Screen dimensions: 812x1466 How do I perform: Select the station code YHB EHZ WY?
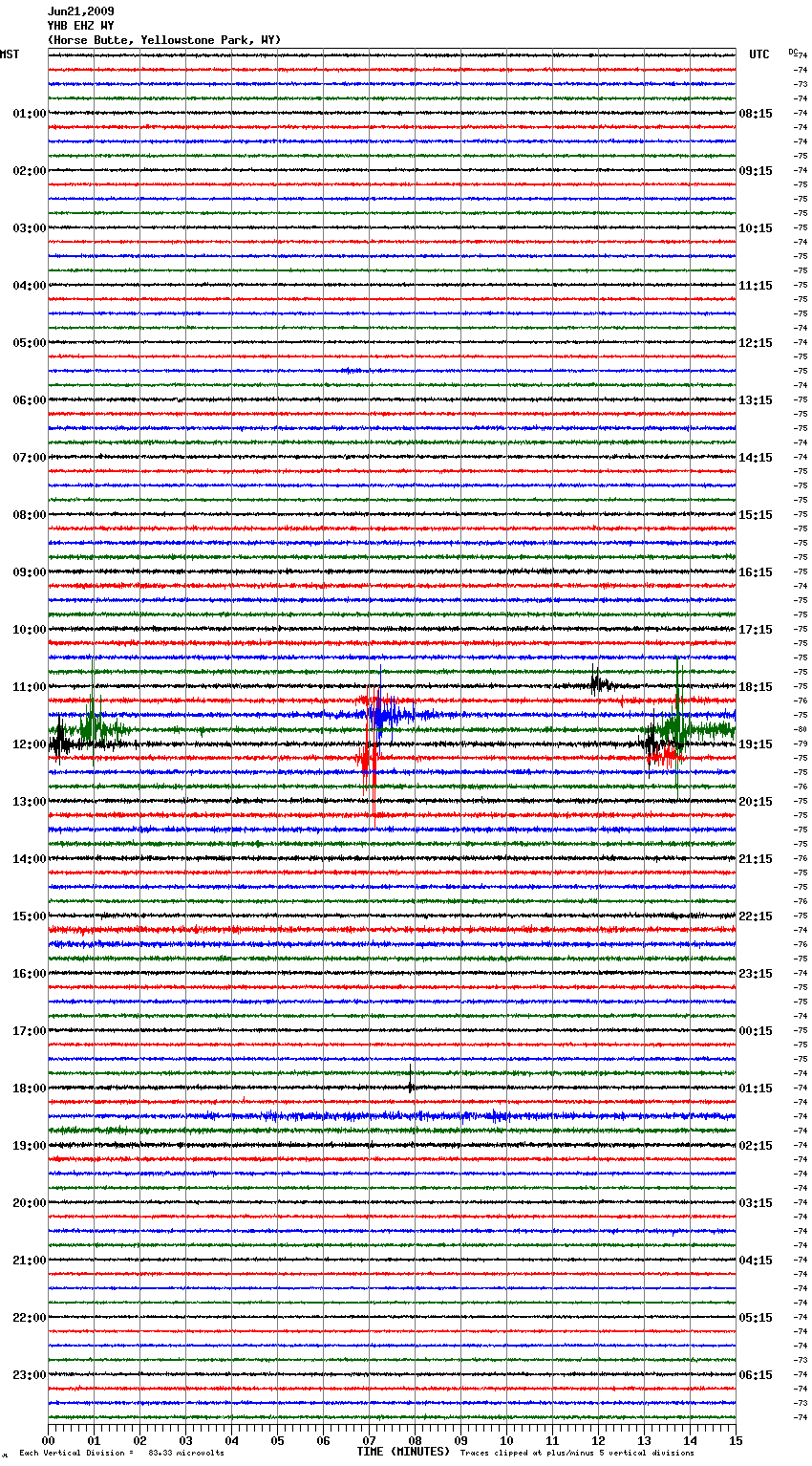point(81,26)
